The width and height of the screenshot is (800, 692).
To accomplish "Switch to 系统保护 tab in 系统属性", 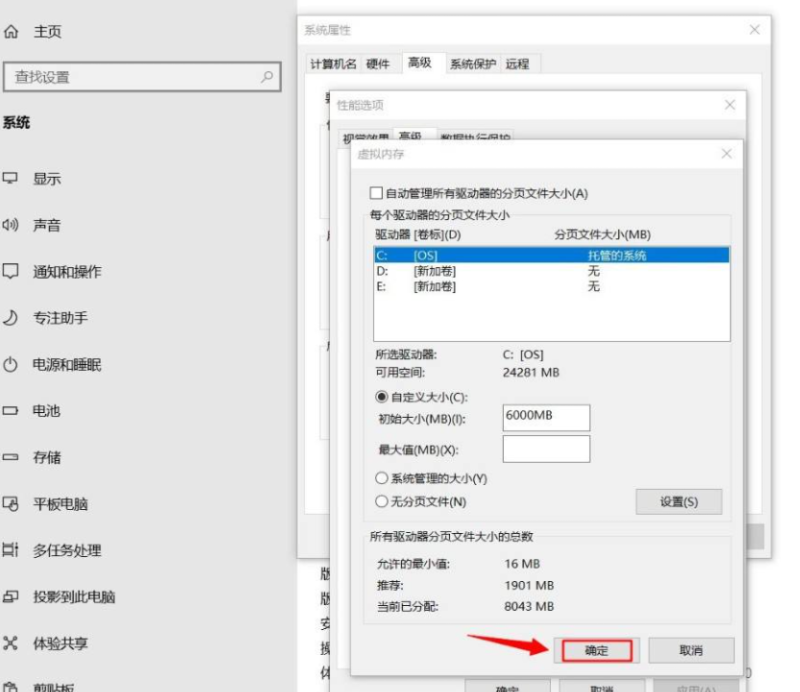I will pyautogui.click(x=473, y=64).
